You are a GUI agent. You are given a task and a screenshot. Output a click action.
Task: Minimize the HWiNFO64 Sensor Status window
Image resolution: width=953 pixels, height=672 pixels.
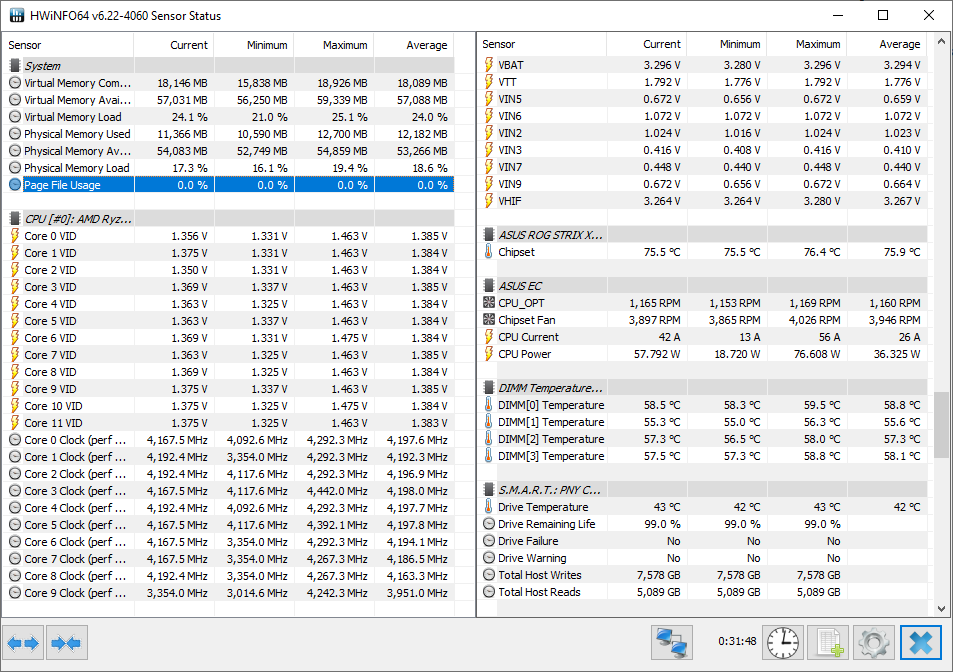coord(838,15)
